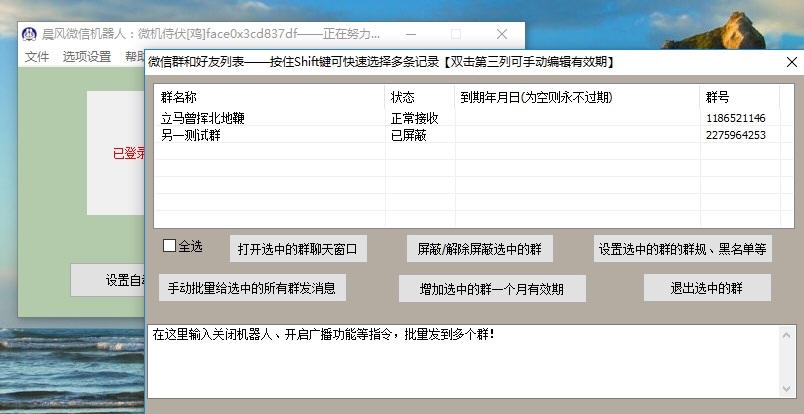This screenshot has height=414, width=804.
Task: Click the text box scrollbar up arrow
Action: pos(787,335)
